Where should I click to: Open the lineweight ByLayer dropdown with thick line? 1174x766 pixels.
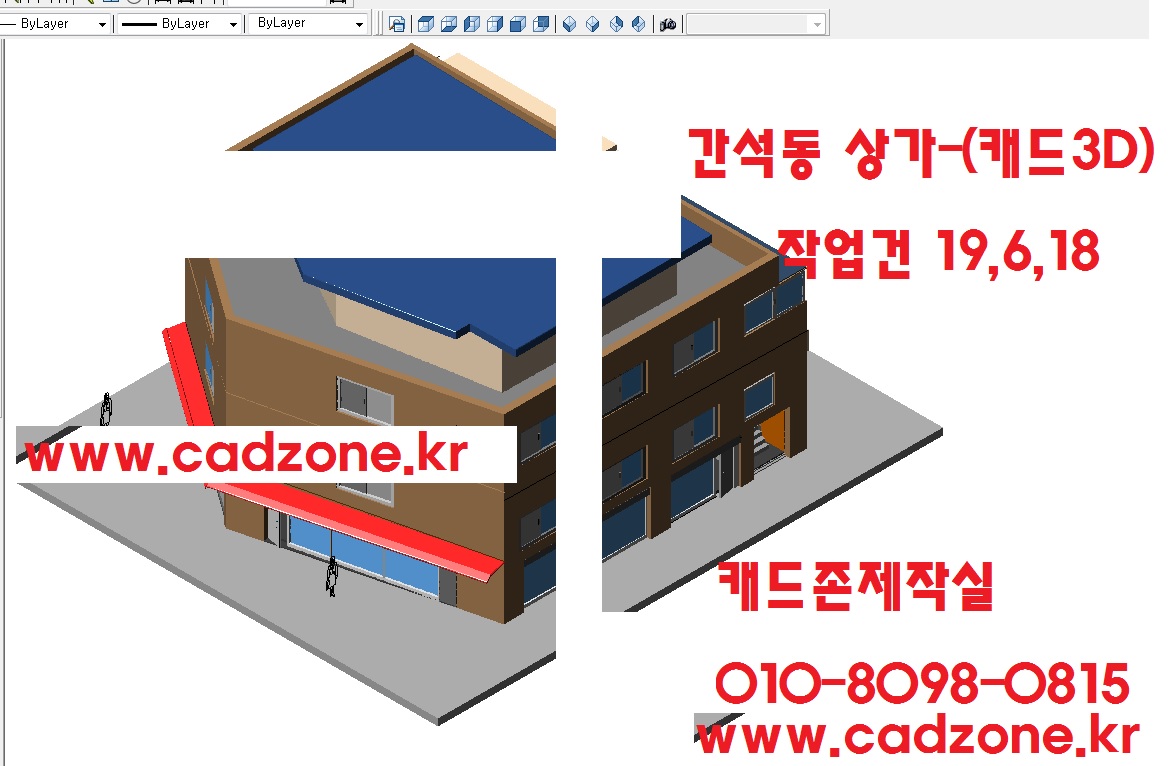[180, 24]
